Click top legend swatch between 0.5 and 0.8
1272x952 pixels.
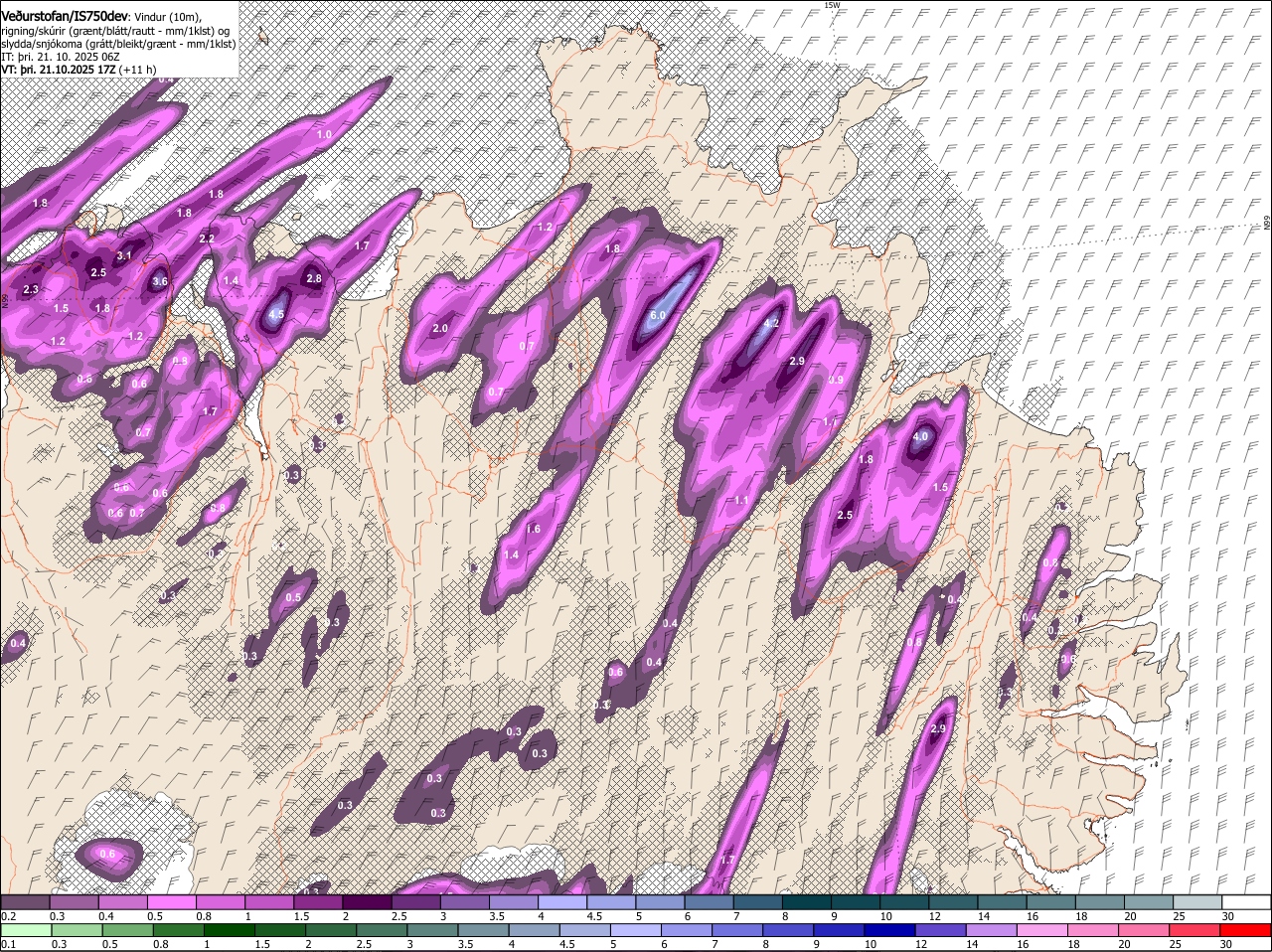click(x=172, y=902)
